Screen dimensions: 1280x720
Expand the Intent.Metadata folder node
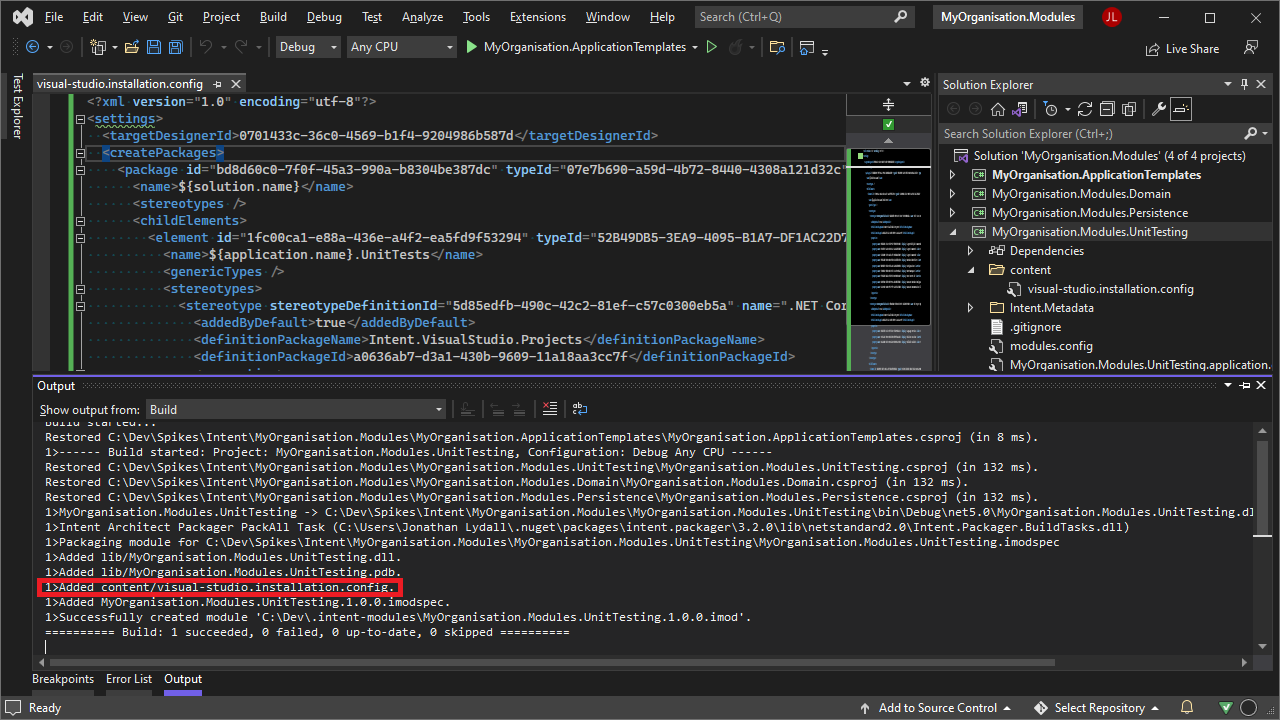970,308
